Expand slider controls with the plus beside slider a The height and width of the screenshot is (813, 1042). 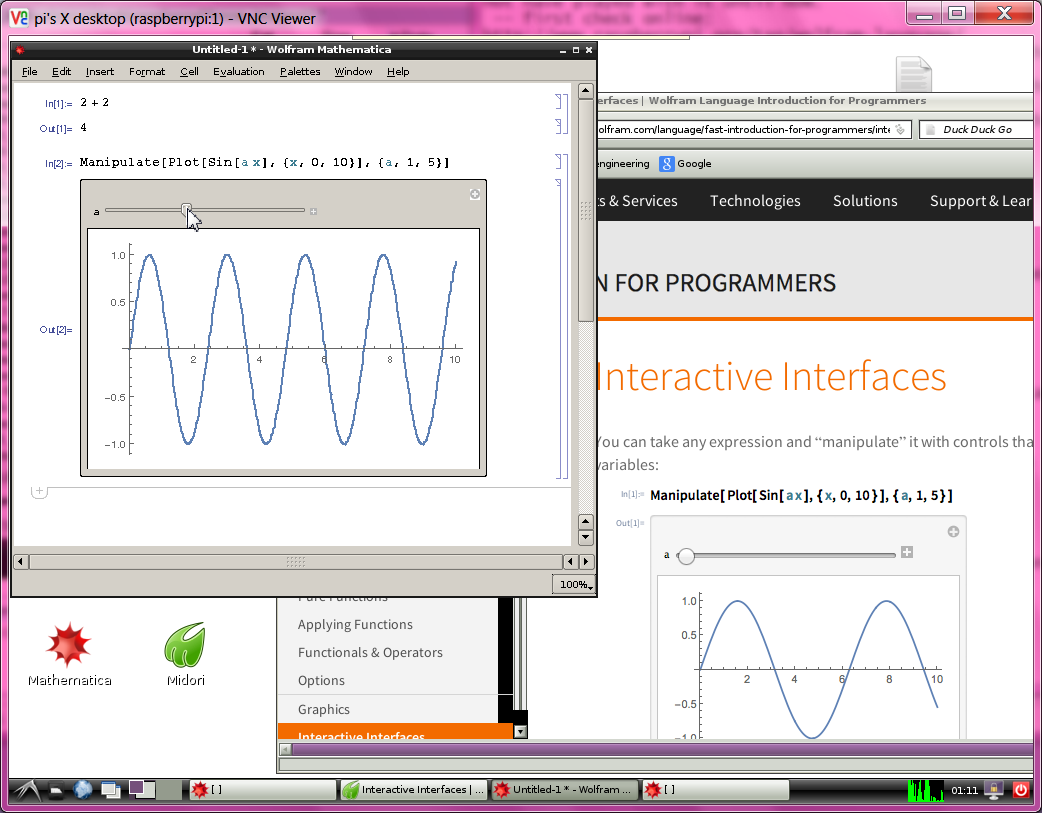tap(313, 211)
